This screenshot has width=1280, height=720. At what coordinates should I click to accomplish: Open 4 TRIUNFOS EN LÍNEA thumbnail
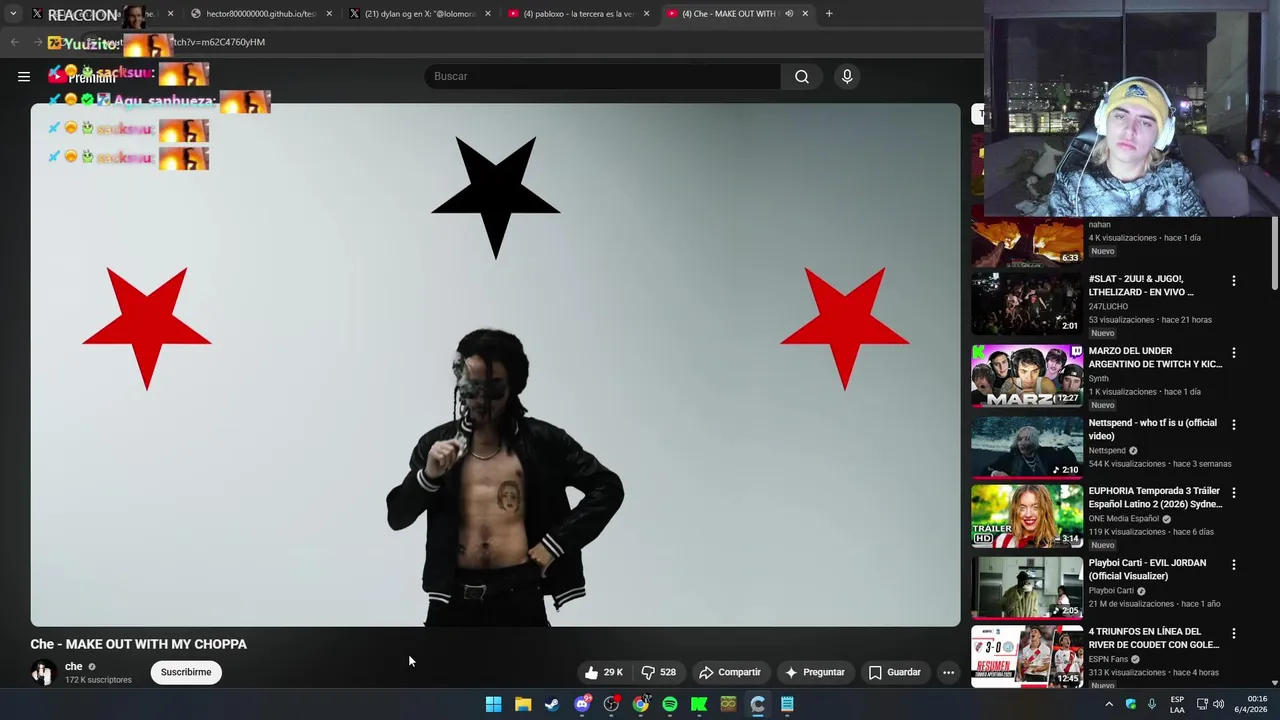(1027, 657)
